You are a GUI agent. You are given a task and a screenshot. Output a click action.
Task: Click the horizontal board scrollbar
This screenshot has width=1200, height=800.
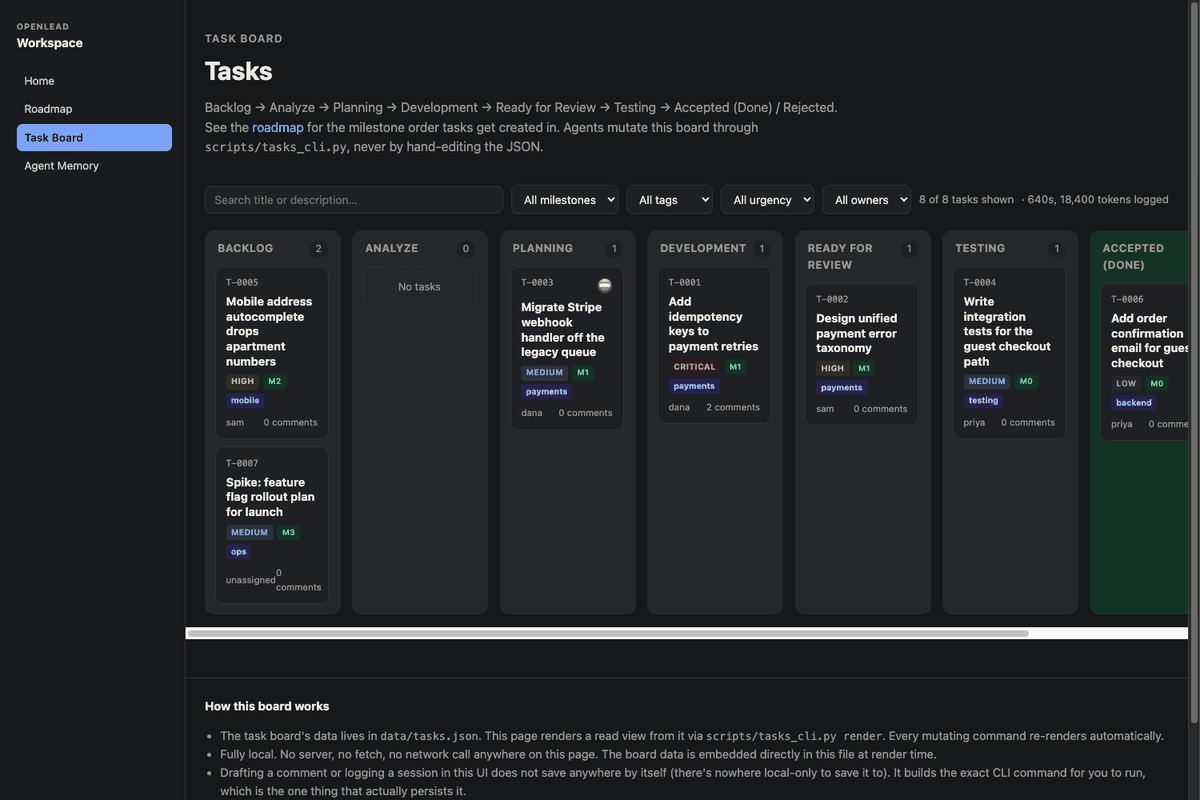608,633
